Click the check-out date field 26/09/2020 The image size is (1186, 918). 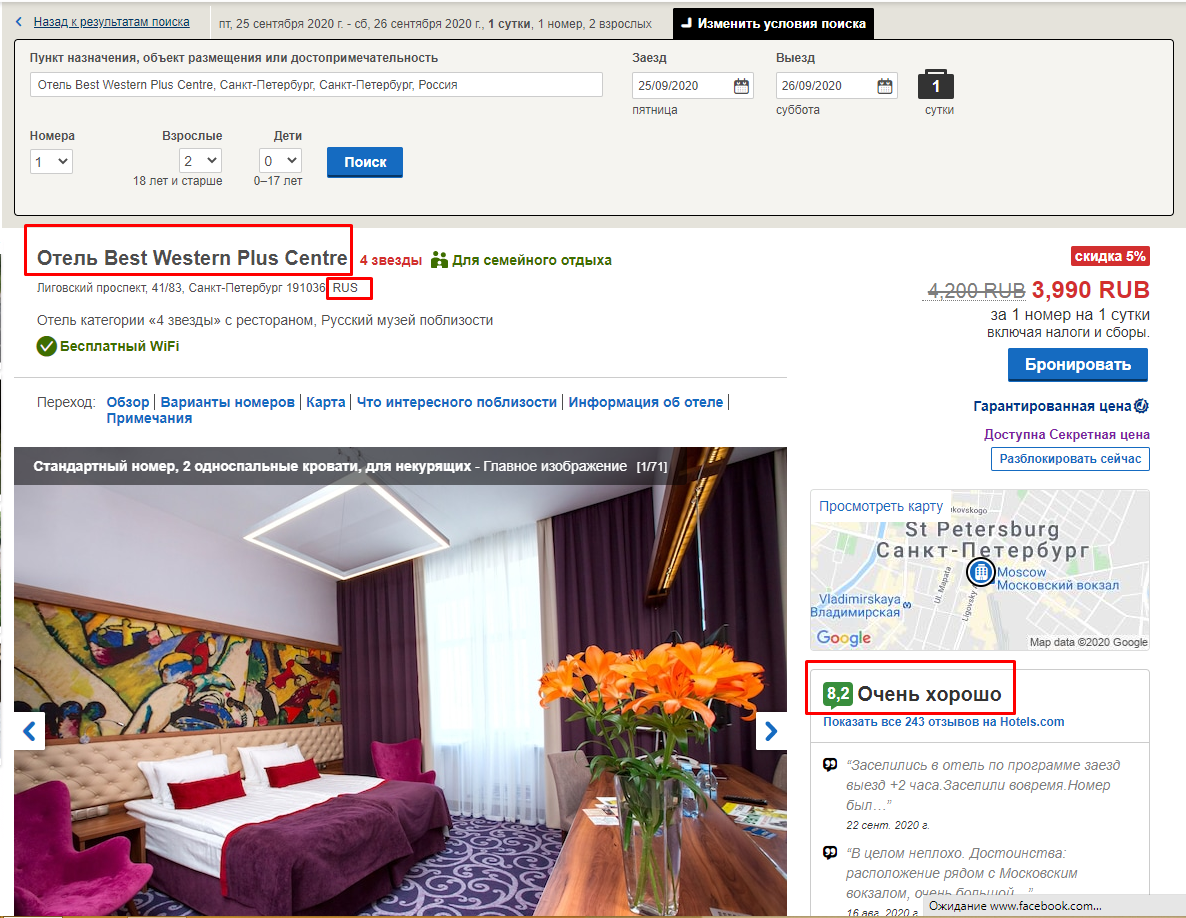point(837,85)
